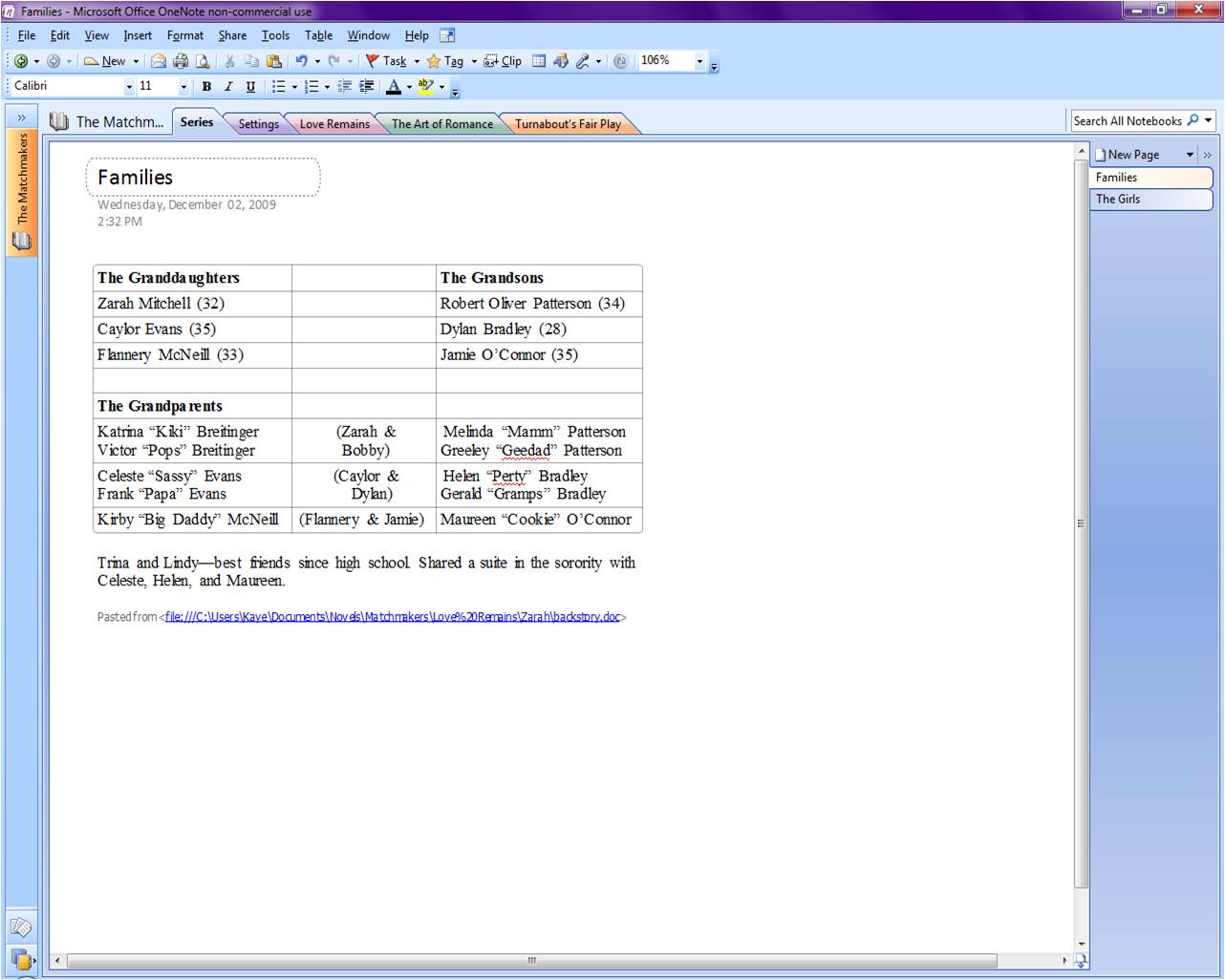1225x980 pixels.
Task: Click the Paste clipboard icon
Action: (274, 61)
